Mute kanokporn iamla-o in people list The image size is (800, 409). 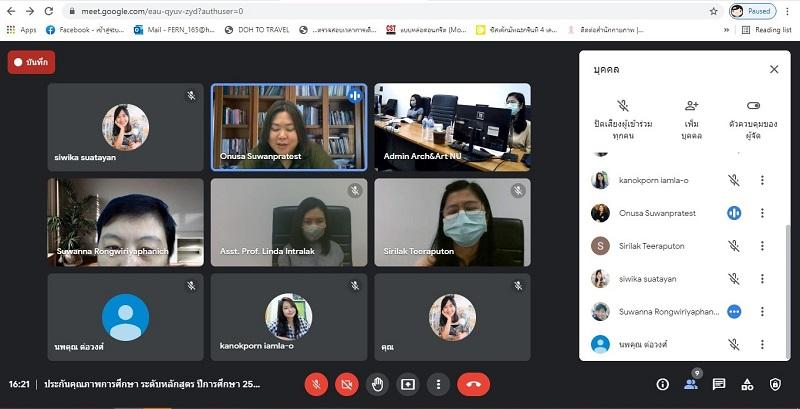[734, 180]
